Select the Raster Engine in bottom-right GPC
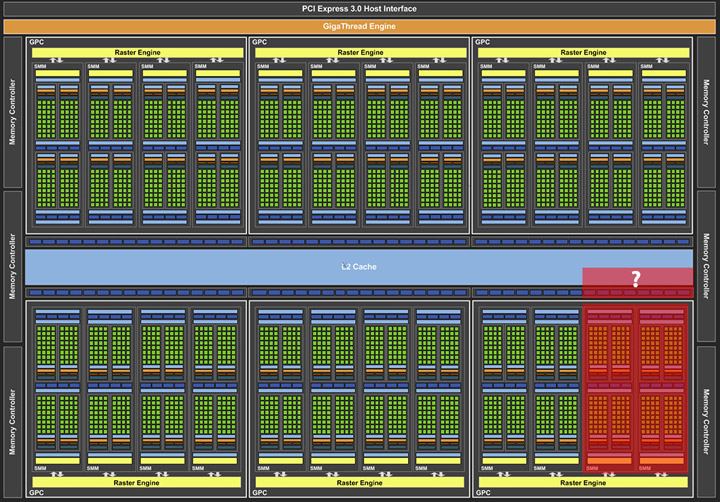 coord(581,482)
